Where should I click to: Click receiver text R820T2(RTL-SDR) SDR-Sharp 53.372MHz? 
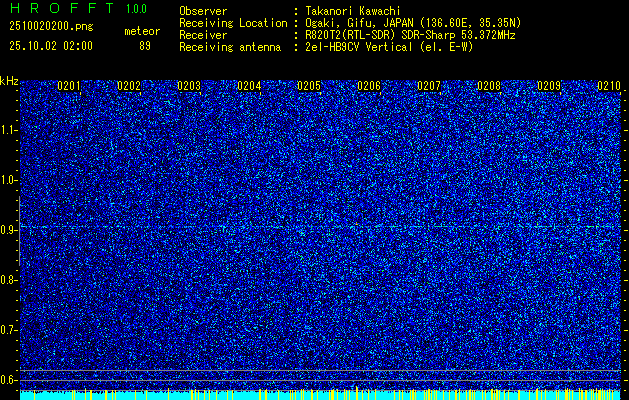pyautogui.click(x=410, y=35)
